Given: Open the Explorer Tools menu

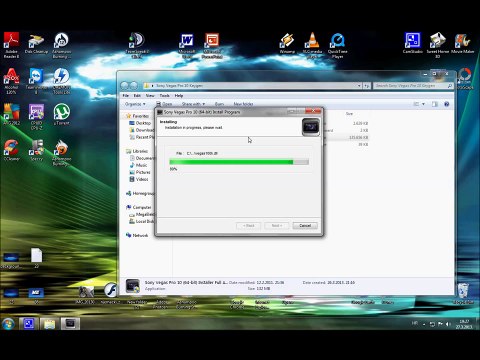Looking at the screenshot, I should (164, 96).
